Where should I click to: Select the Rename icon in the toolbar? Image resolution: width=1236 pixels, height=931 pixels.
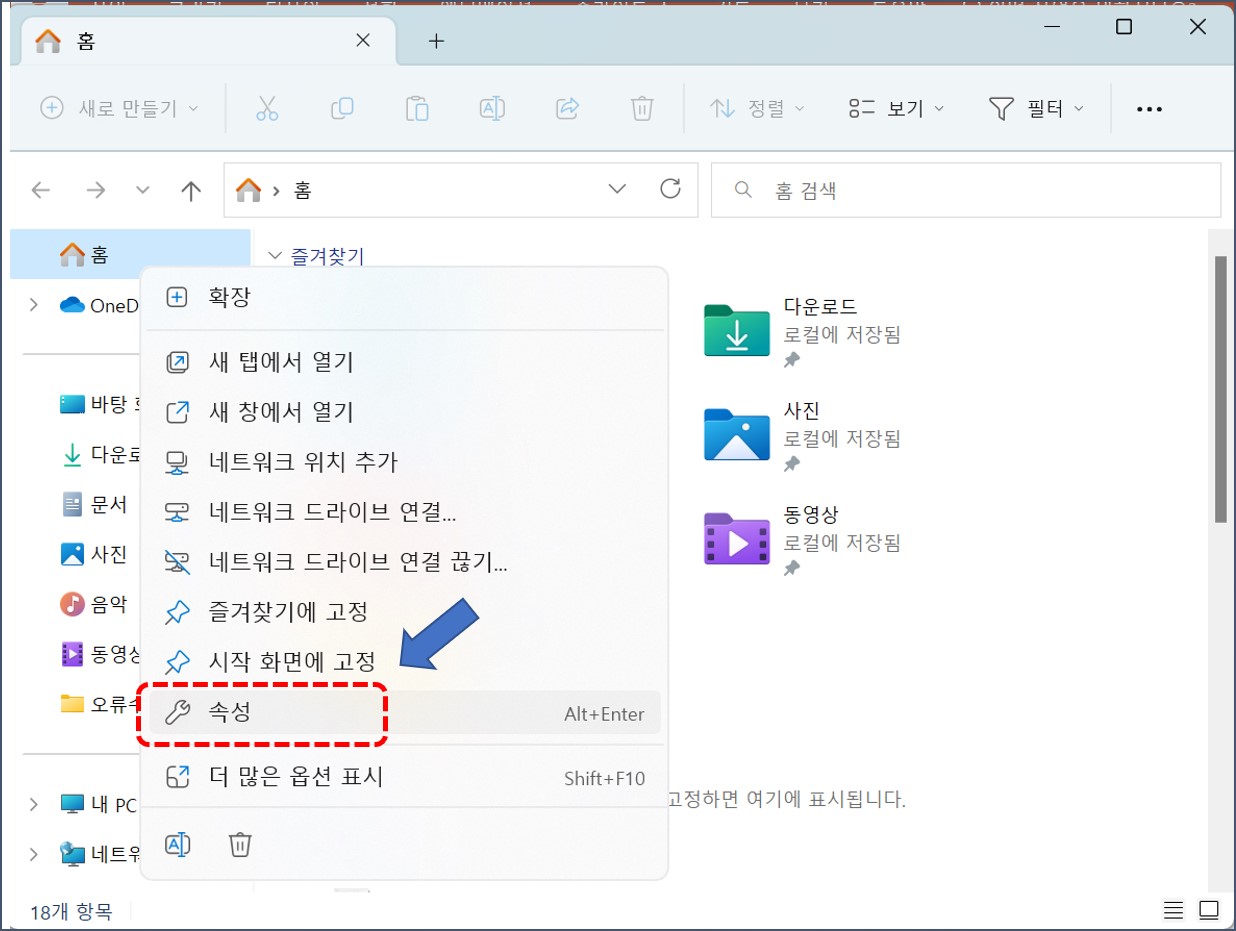[x=492, y=109]
